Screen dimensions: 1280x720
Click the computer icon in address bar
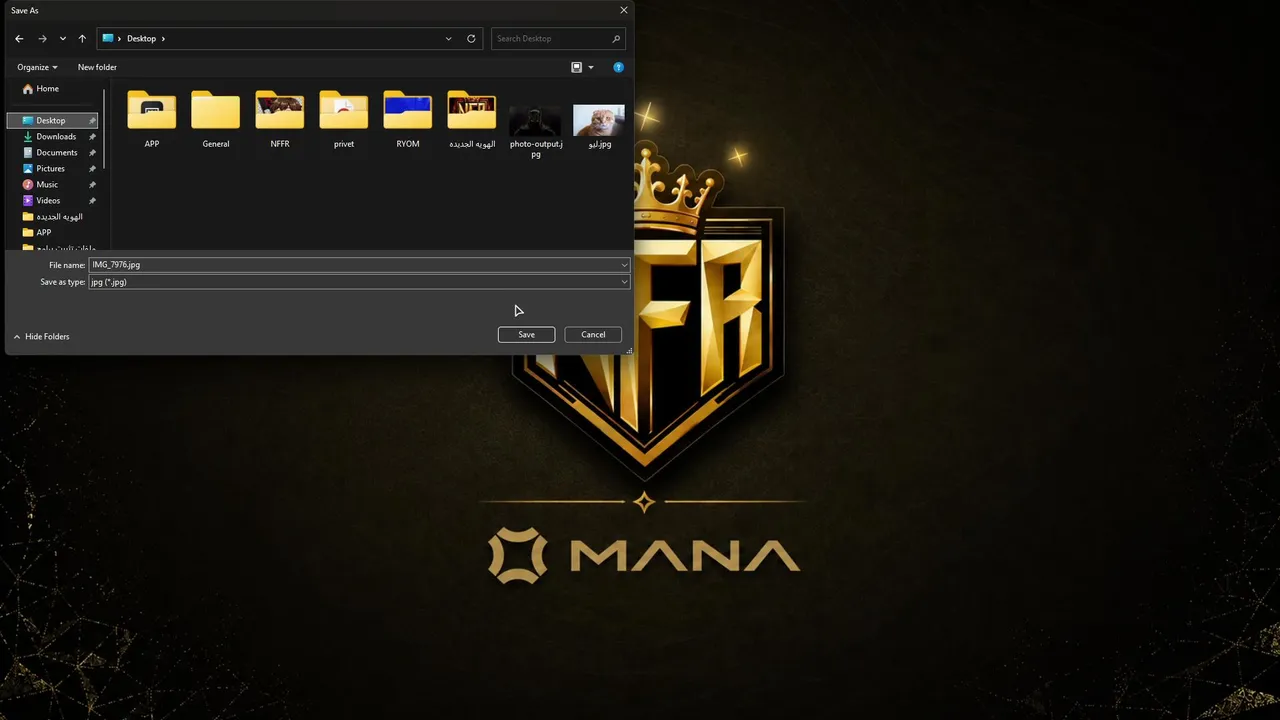[108, 38]
